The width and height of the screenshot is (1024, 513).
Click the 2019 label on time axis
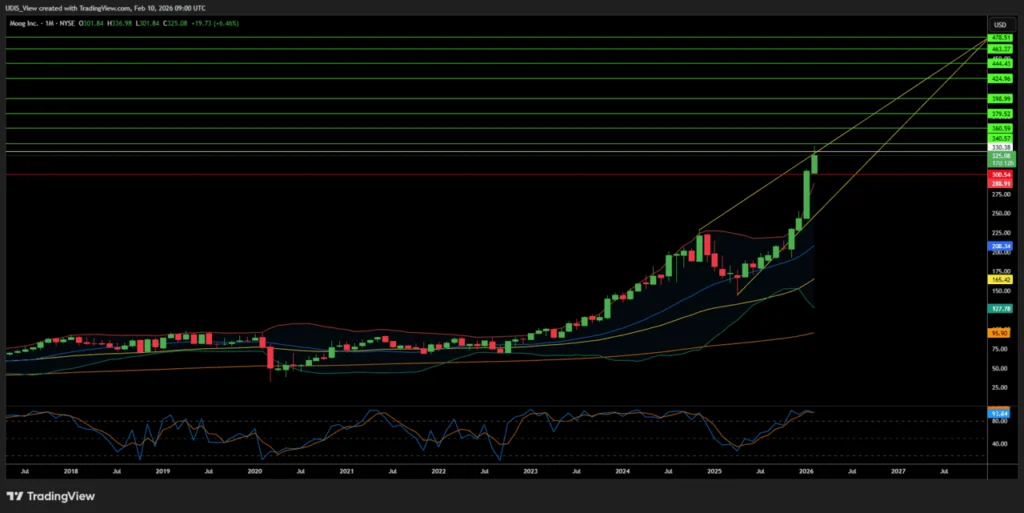pyautogui.click(x=163, y=471)
